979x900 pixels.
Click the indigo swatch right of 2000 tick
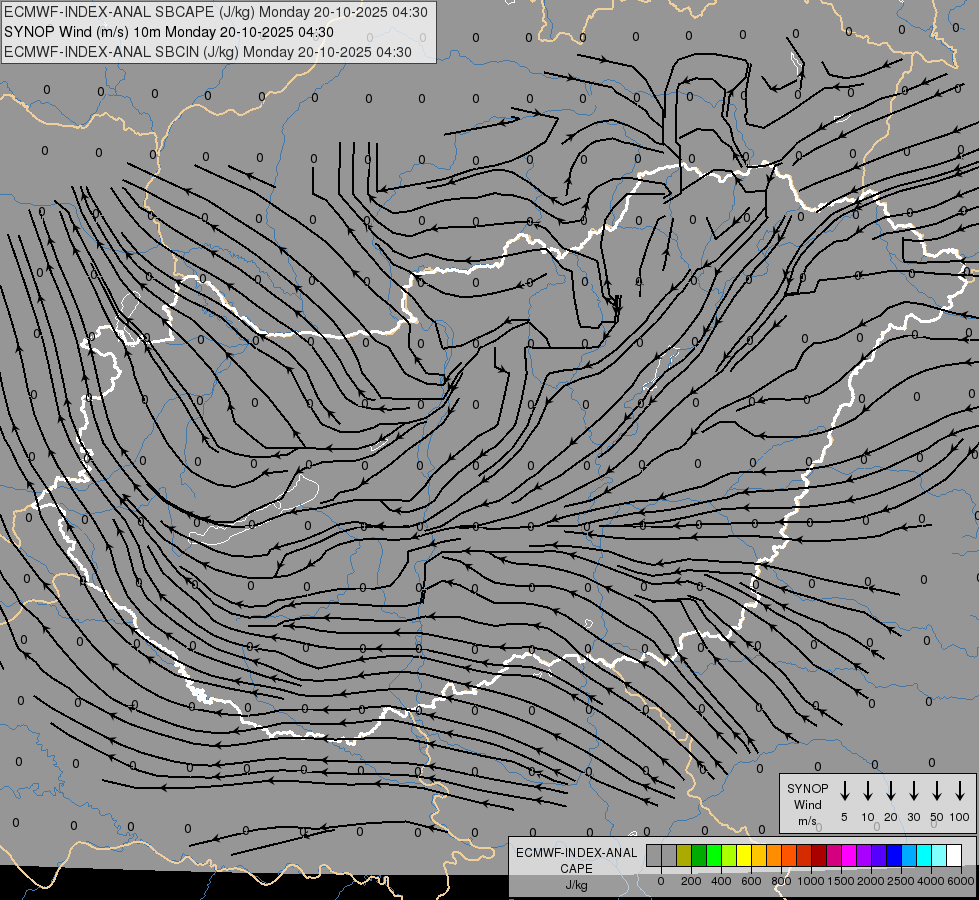click(x=879, y=856)
